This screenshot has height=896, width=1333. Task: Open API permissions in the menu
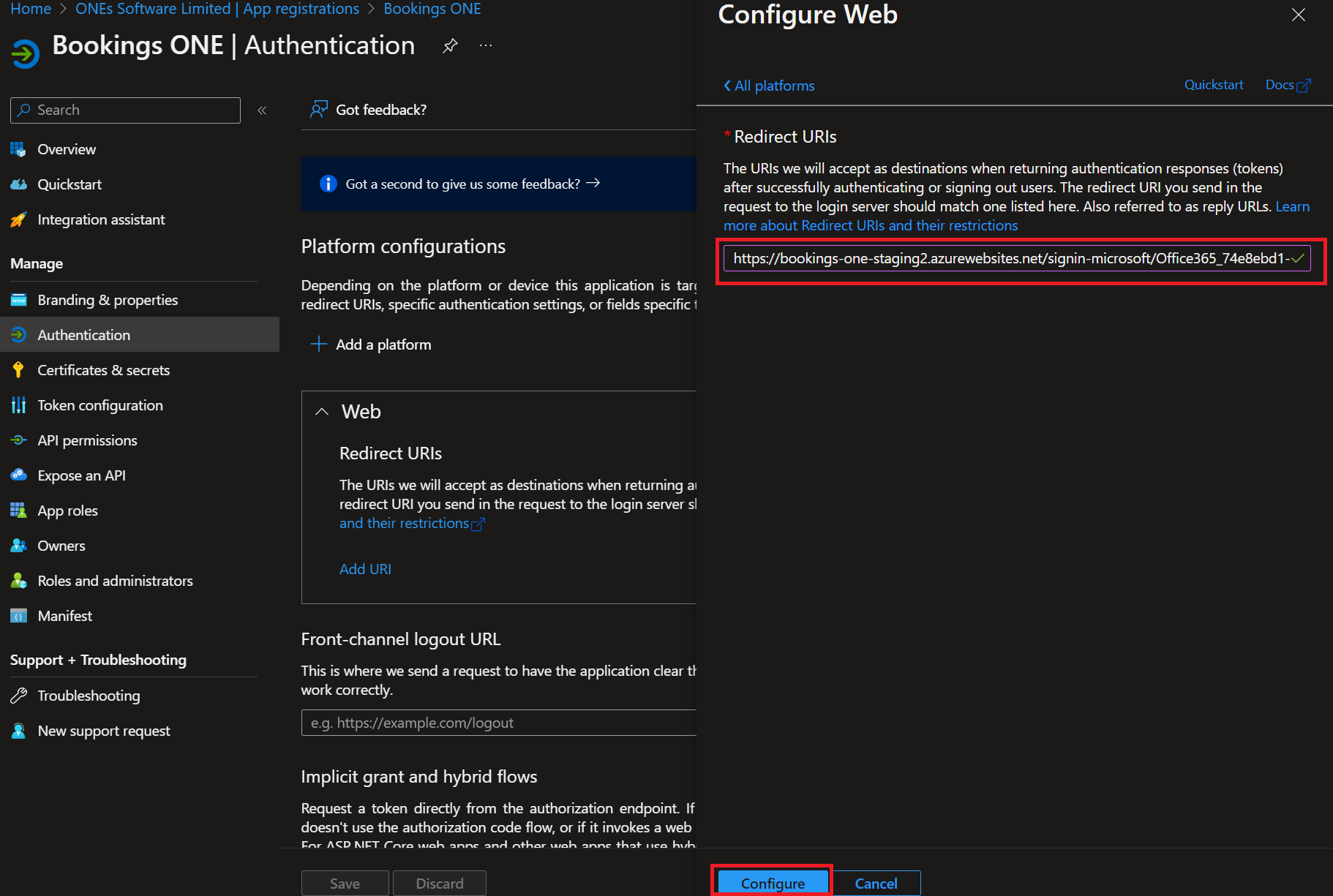click(87, 440)
